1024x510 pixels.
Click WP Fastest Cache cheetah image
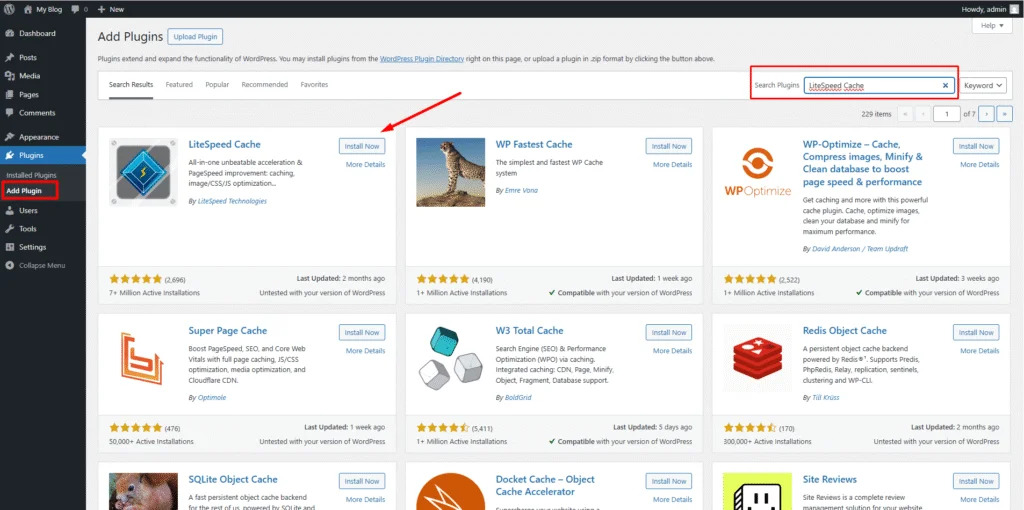click(451, 172)
